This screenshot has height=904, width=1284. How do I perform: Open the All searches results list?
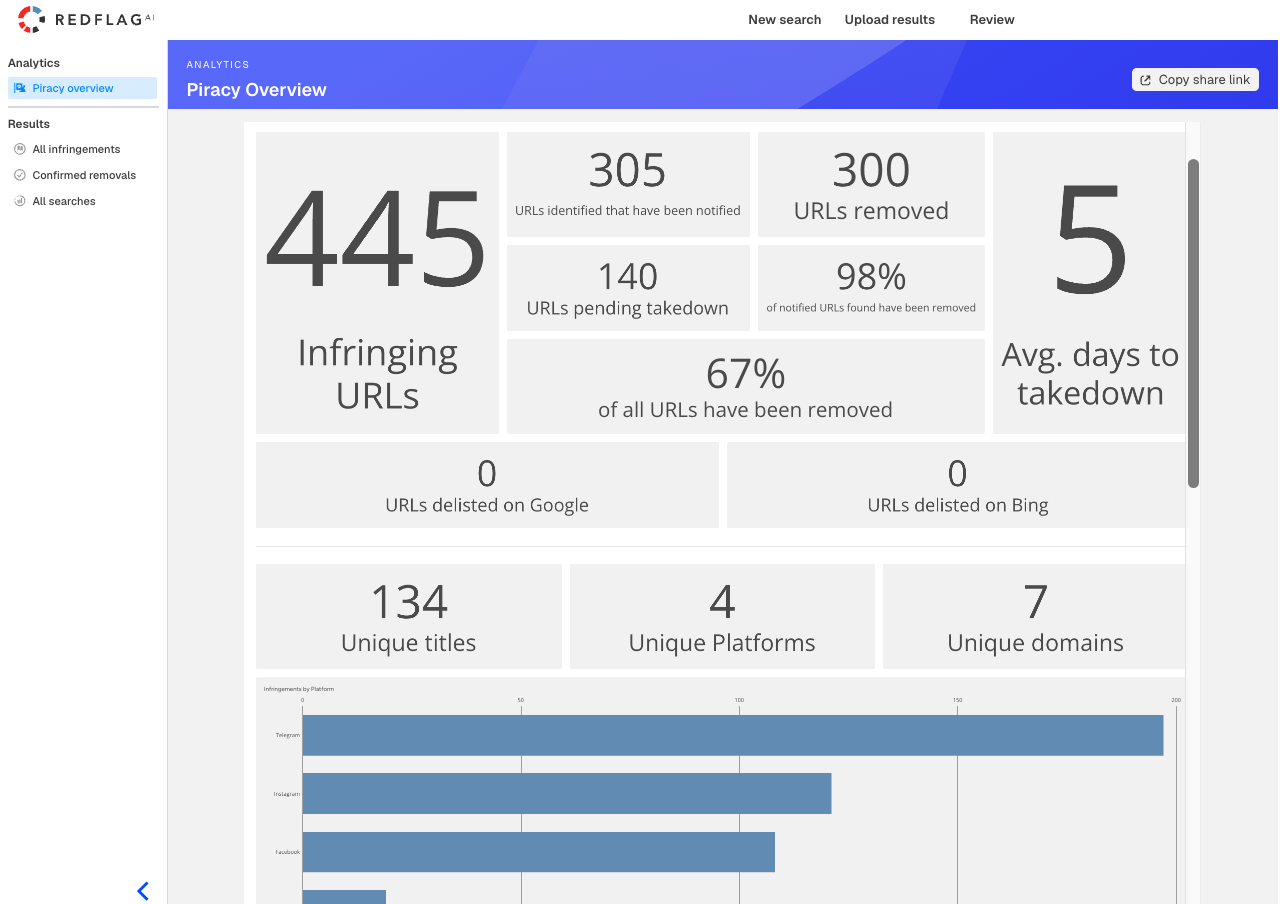(x=64, y=201)
